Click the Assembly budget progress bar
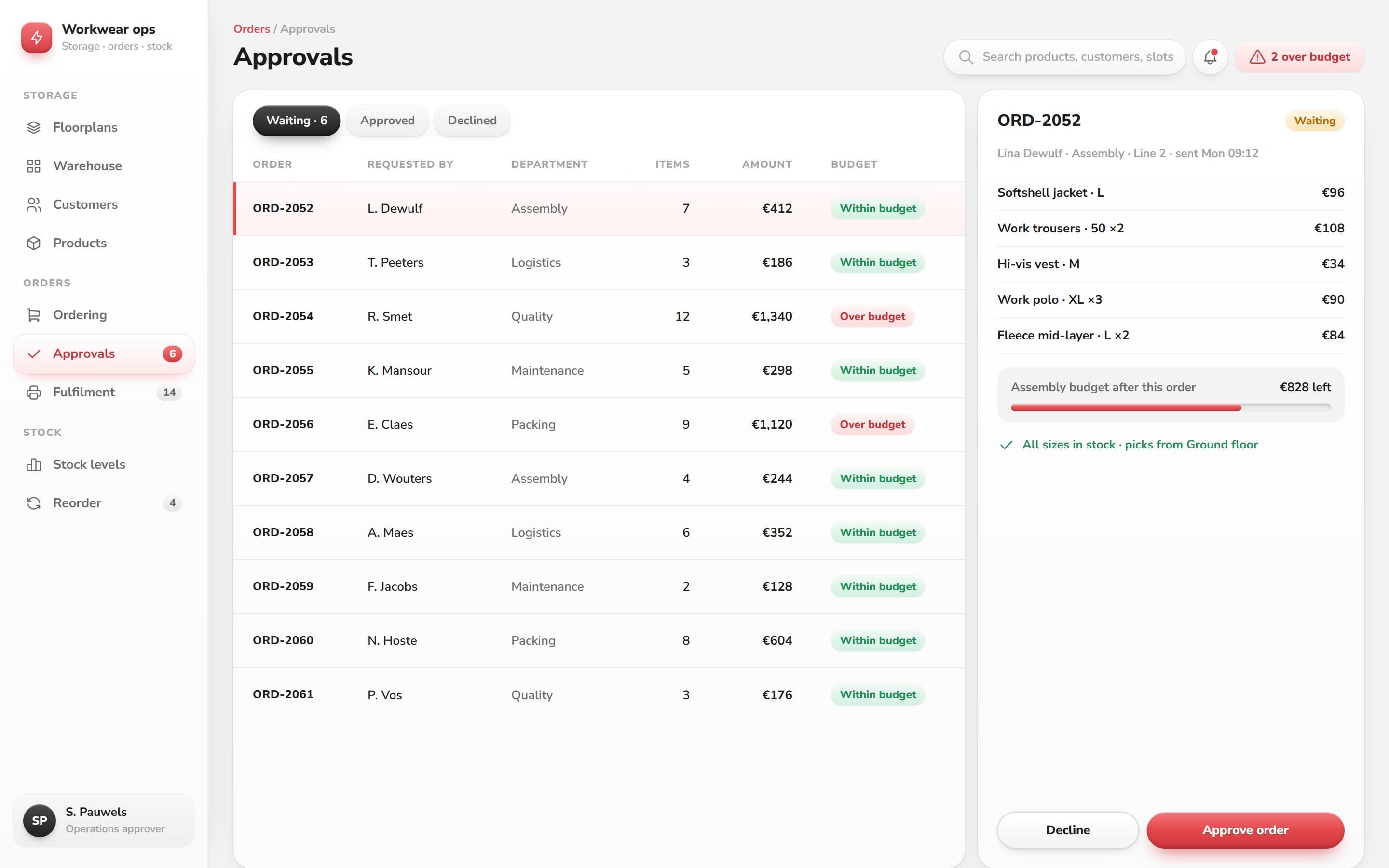This screenshot has height=868, width=1389. coord(1171,407)
